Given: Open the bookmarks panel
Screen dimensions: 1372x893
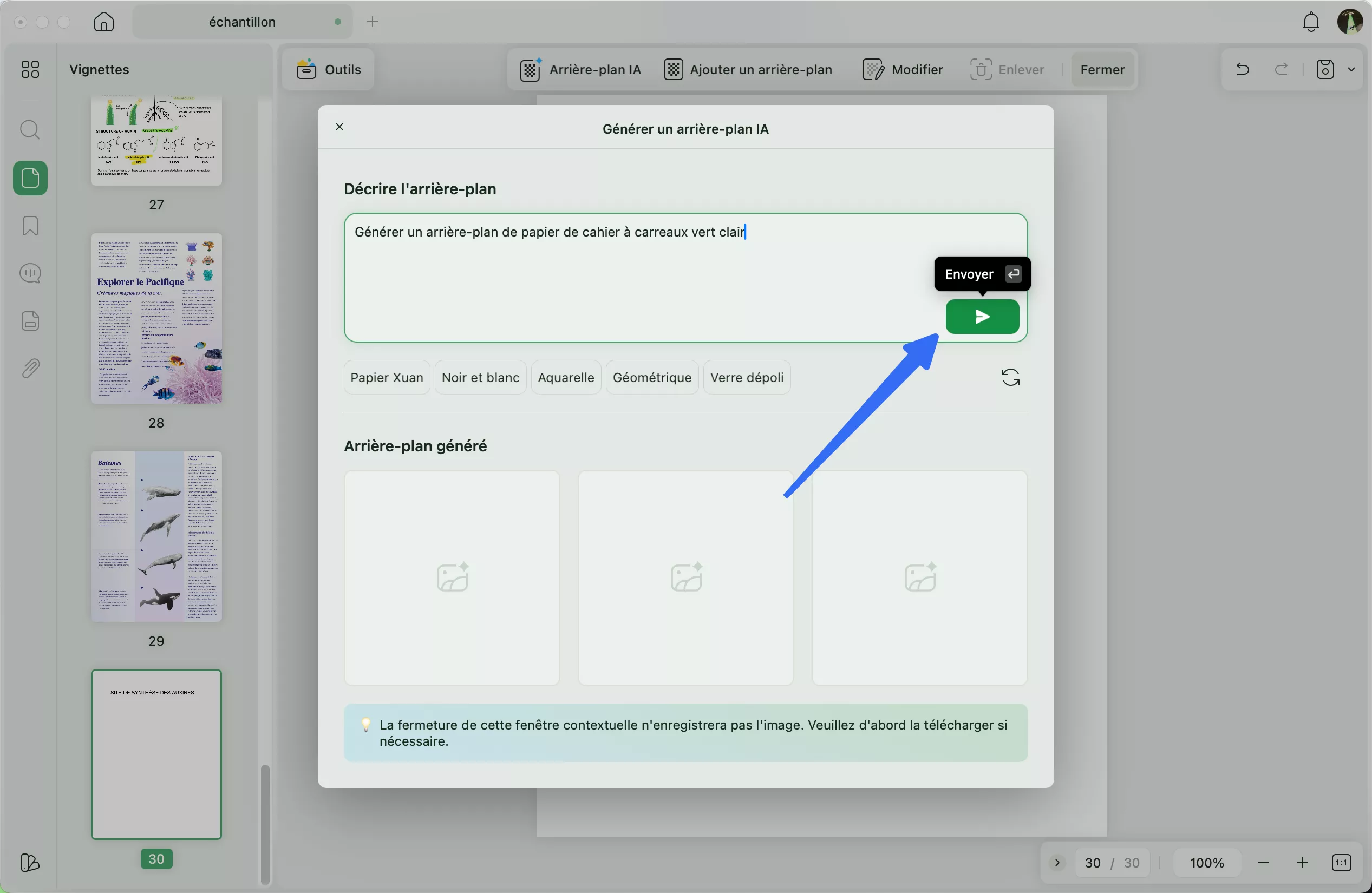Looking at the screenshot, I should click(x=29, y=225).
